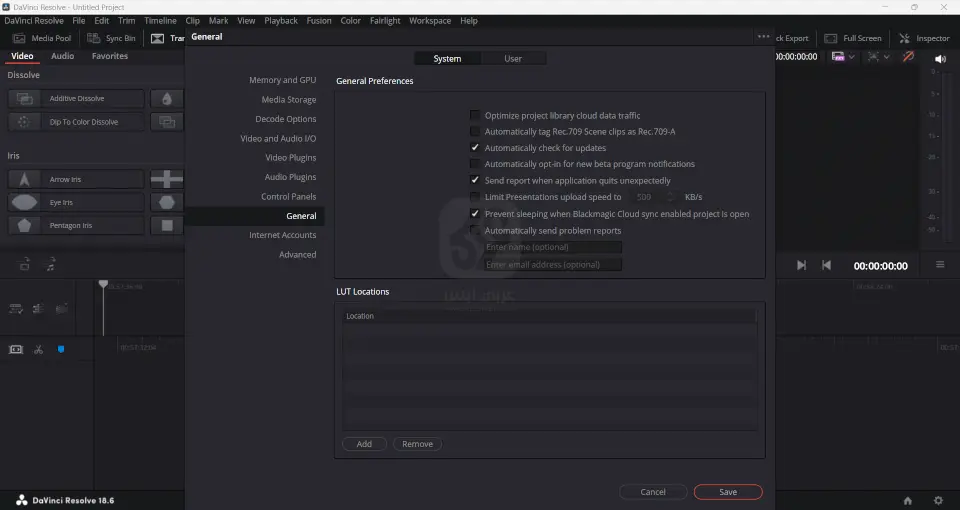Select the Hexagon Iris thumbnail
The height and width of the screenshot is (510, 960).
167,202
